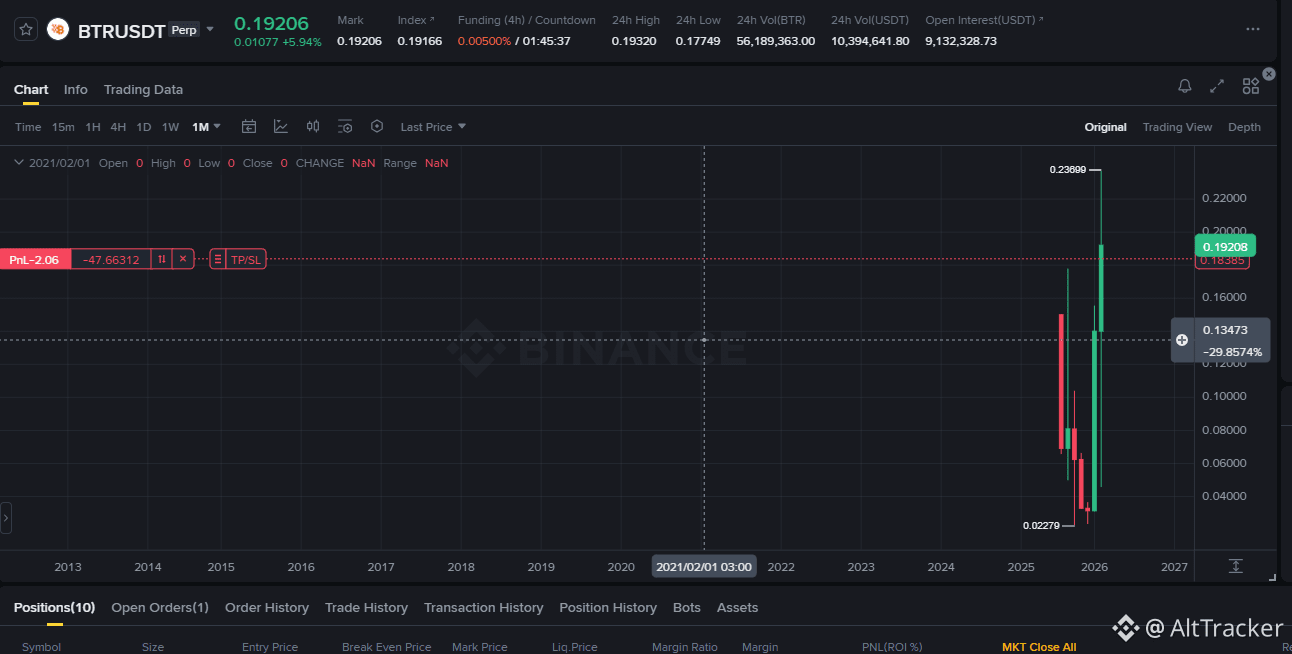Screen dimensions: 1292x654
Task: Collapse the OHLC info row chevron
Action: pos(19,163)
